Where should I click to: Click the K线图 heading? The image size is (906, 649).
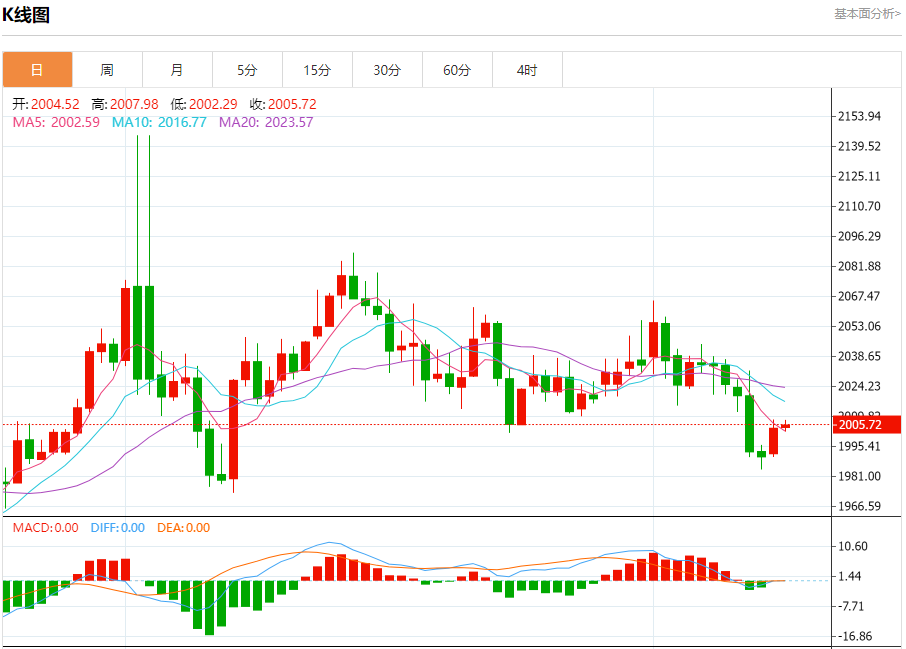coord(26,14)
